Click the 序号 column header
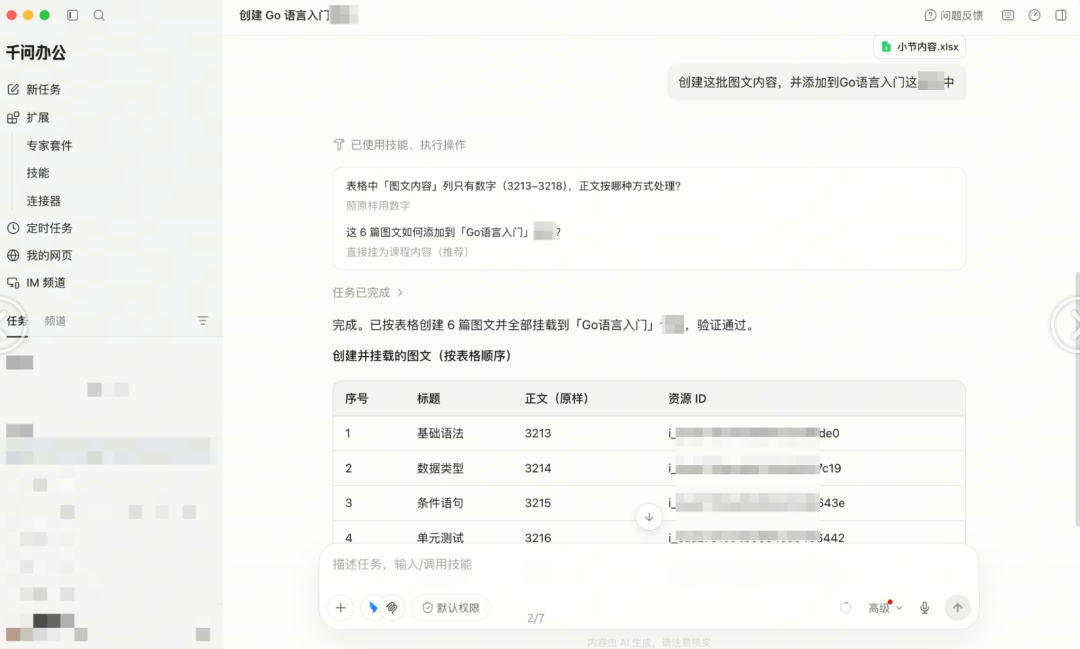1080x649 pixels. [x=357, y=399]
